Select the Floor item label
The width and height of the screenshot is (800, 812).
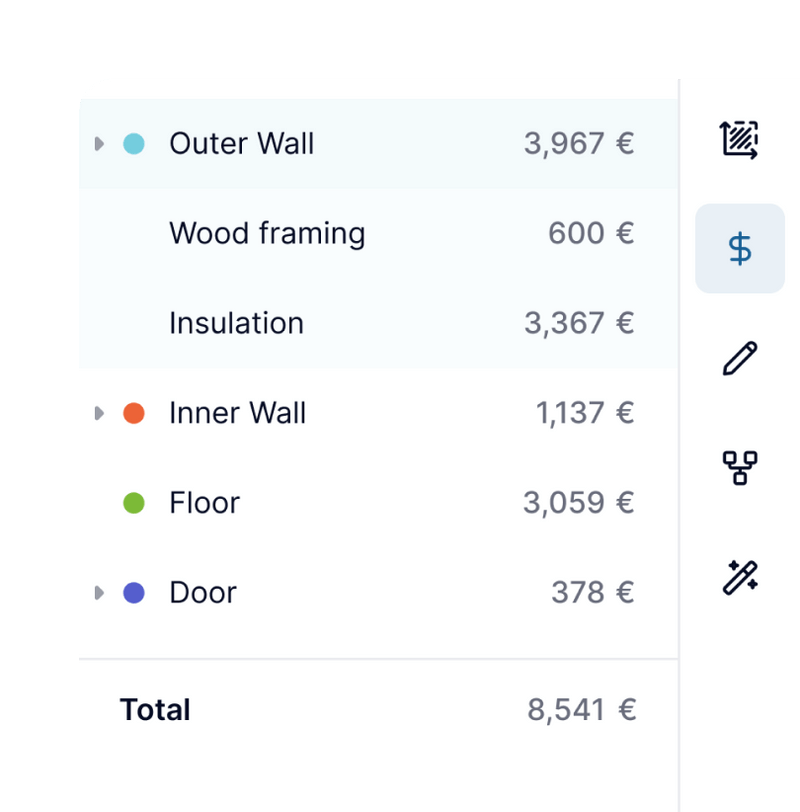pyautogui.click(x=204, y=503)
